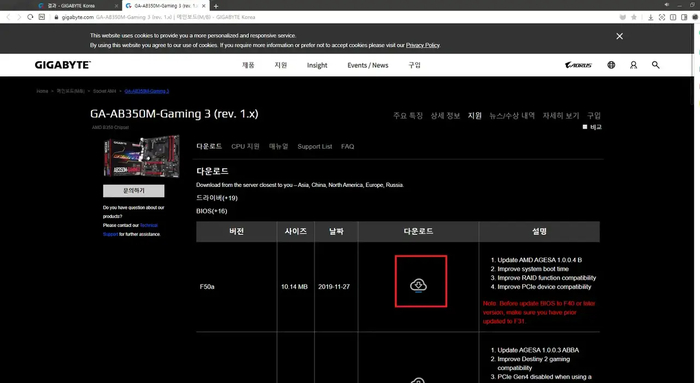Close the GA-AB350M-Gaming 3 browser tab

204,6
